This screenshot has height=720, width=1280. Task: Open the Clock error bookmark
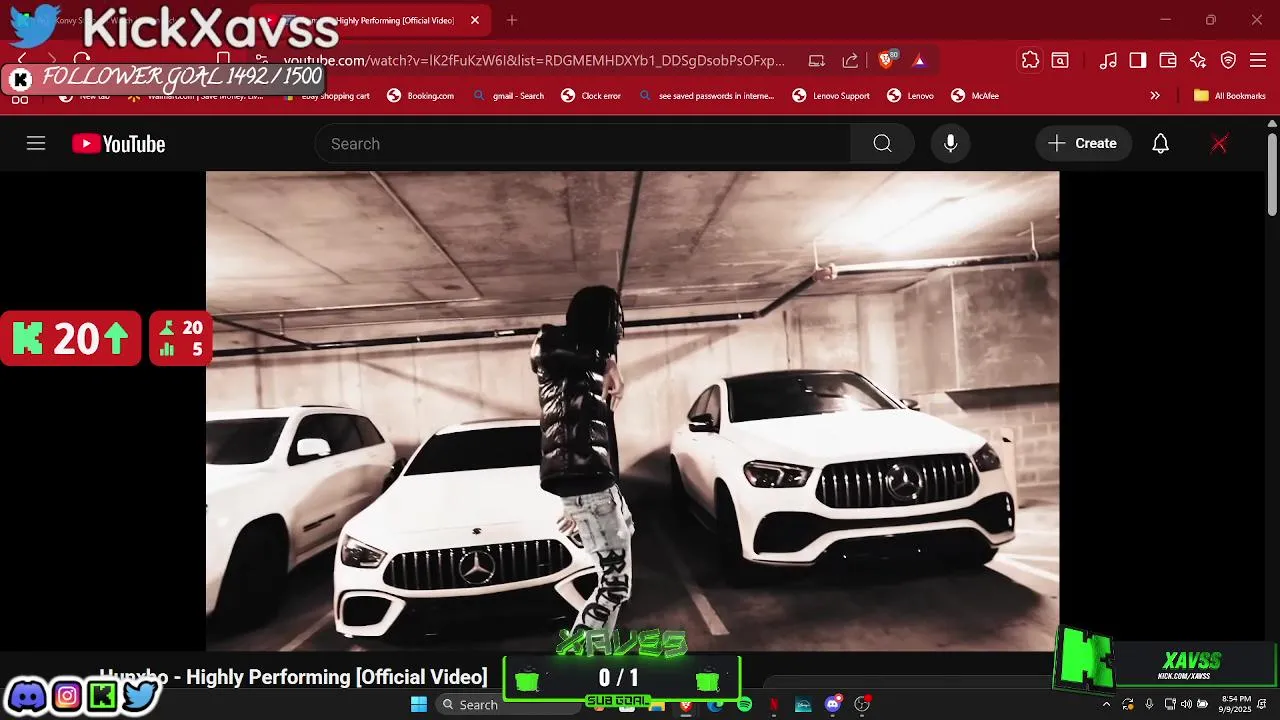coord(592,96)
